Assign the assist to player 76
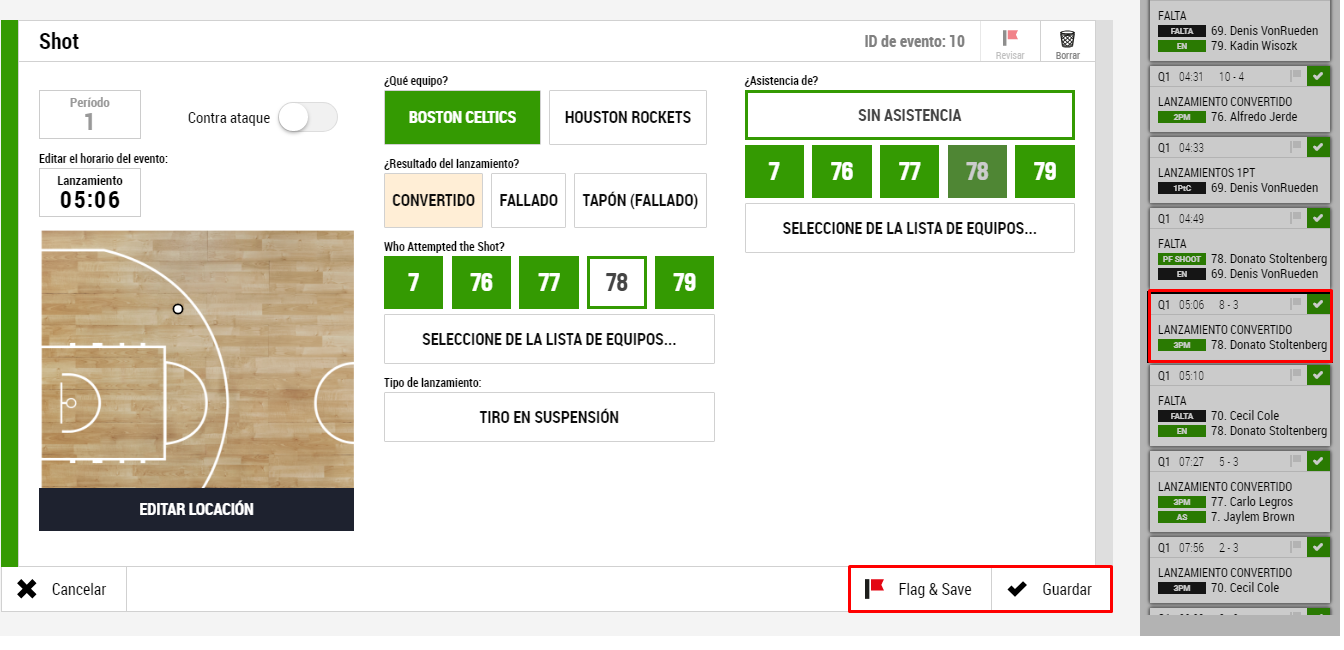The image size is (1344, 650). [x=842, y=171]
